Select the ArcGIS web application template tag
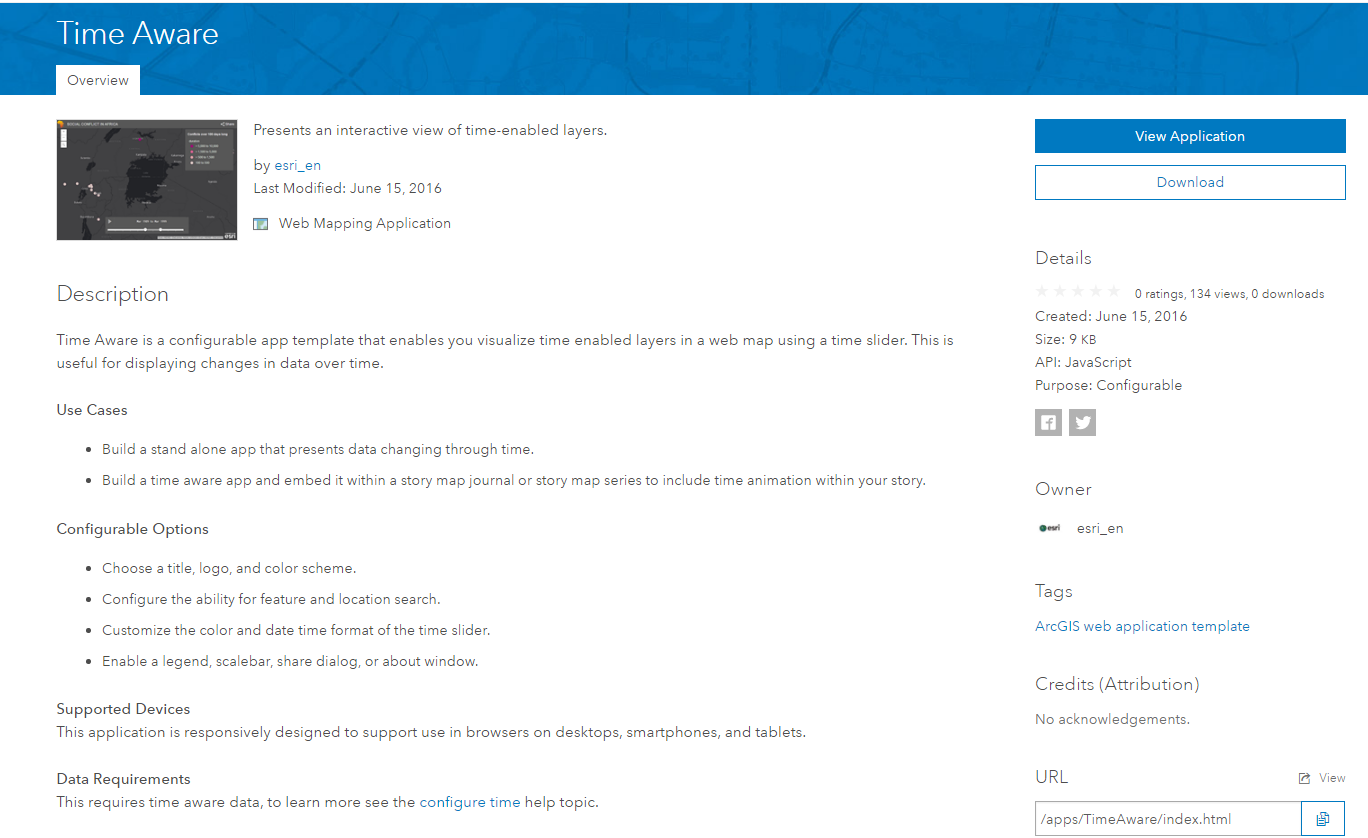1368x838 pixels. [x=1142, y=626]
